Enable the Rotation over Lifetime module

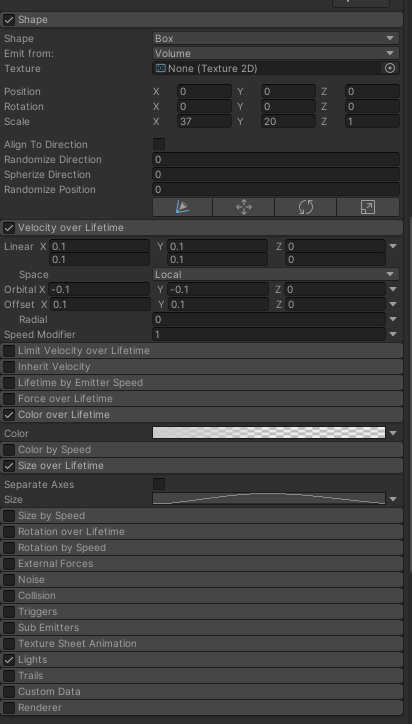point(9,532)
